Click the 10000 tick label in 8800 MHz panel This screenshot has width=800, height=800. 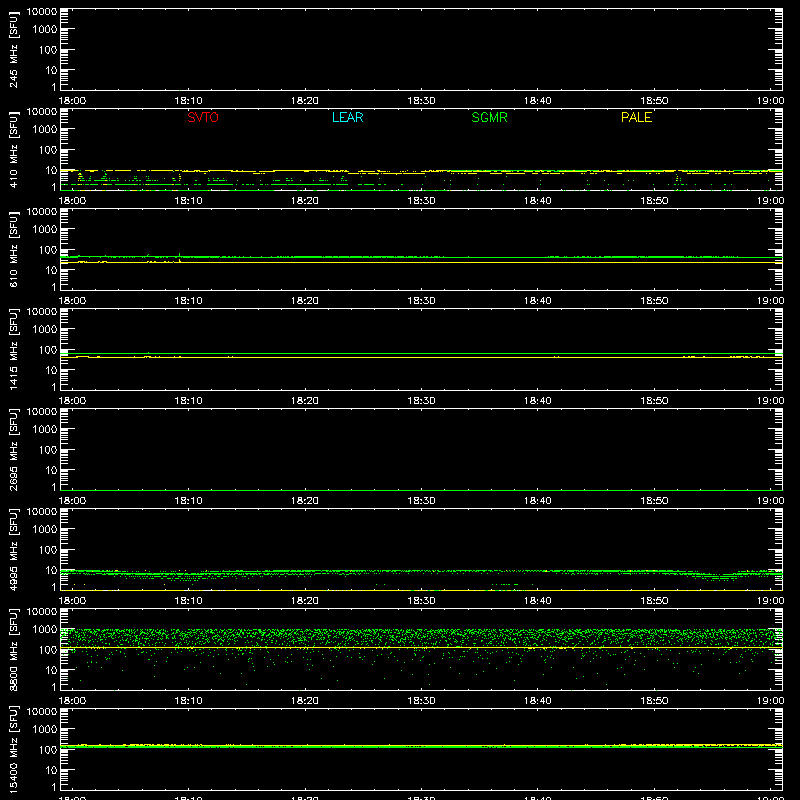pos(42,612)
